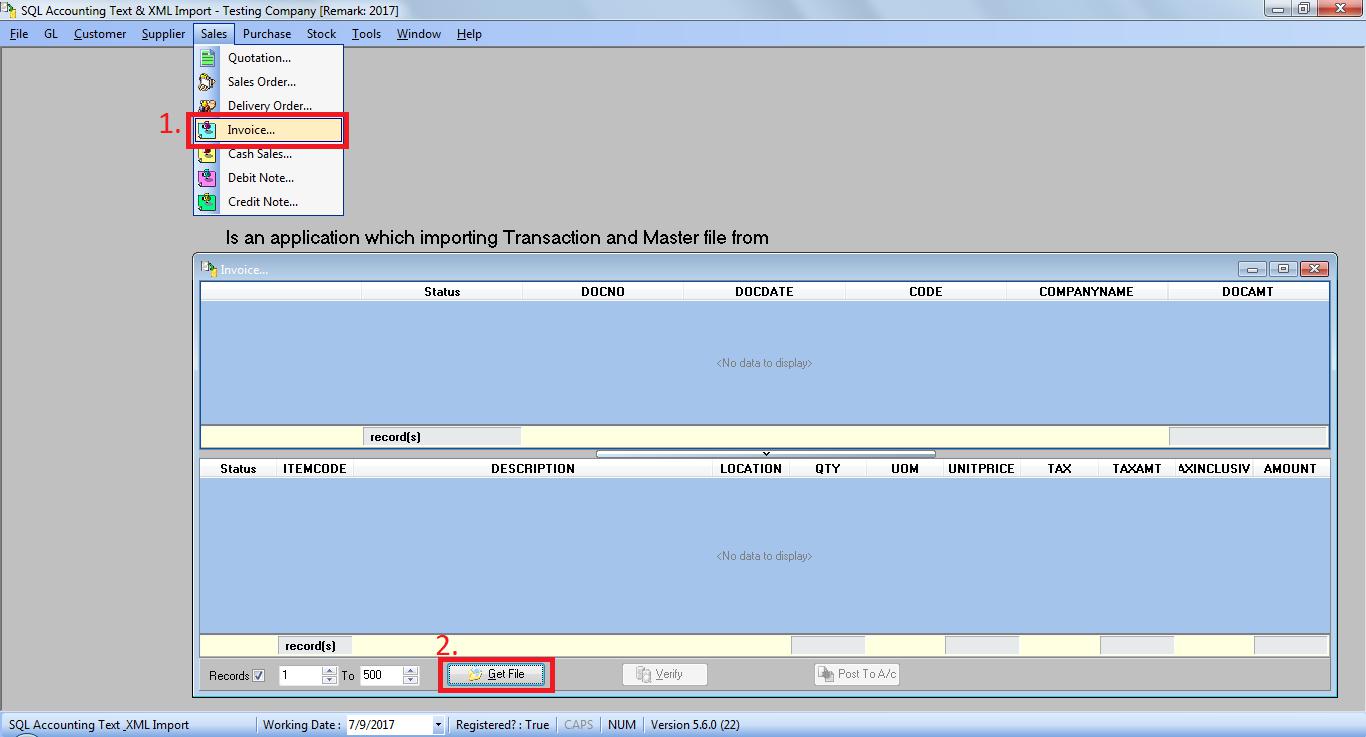Click the Sales Order menu icon
The width and height of the screenshot is (1366, 737).
click(207, 82)
